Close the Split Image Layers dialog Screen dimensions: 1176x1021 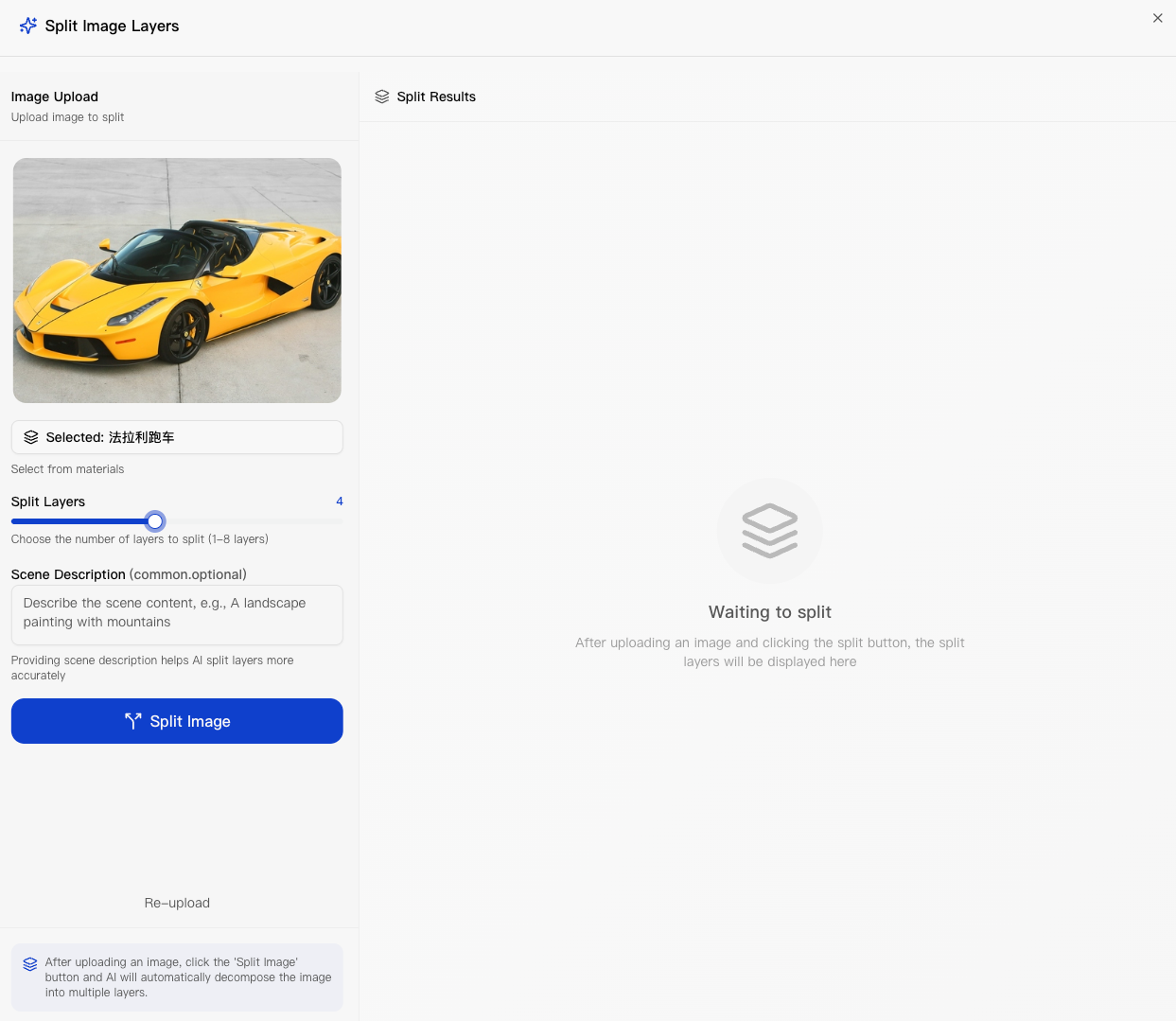coord(1157,18)
